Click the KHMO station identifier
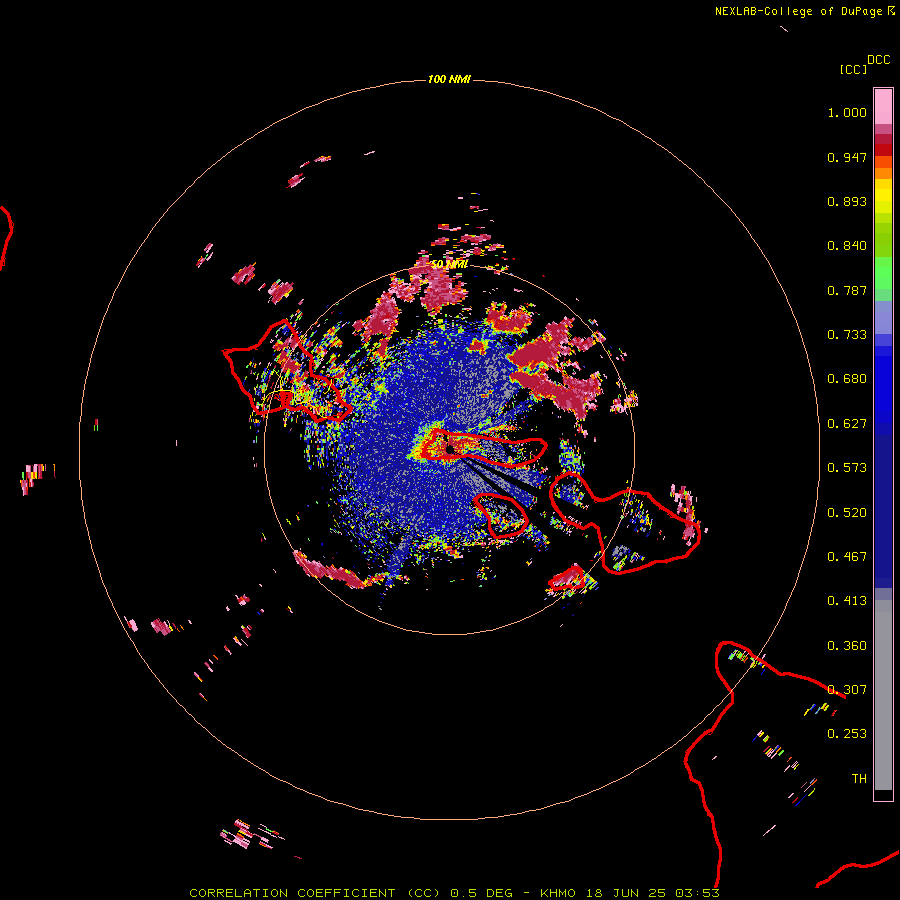Image resolution: width=900 pixels, height=900 pixels. [558, 893]
